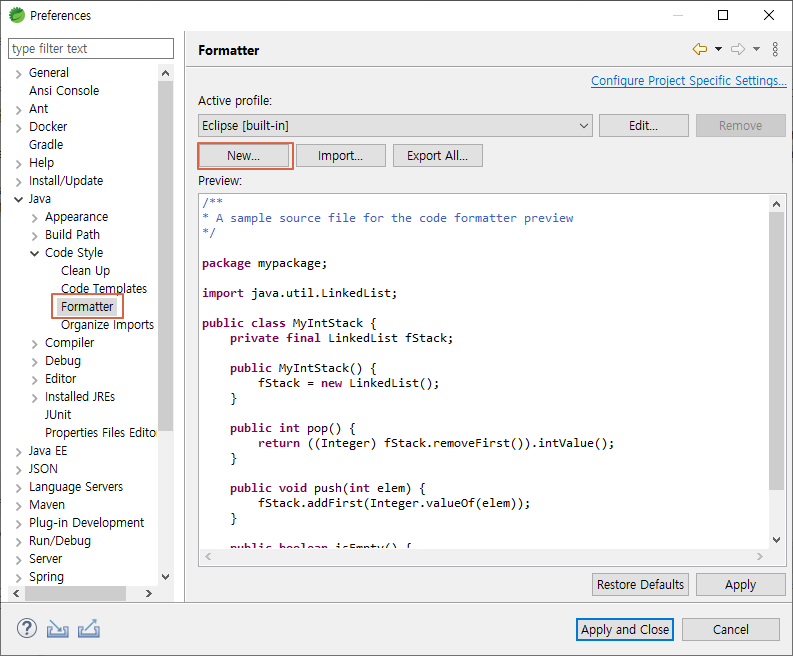
Task: Click tree horizontal scroll right arrow
Action: coord(149,593)
